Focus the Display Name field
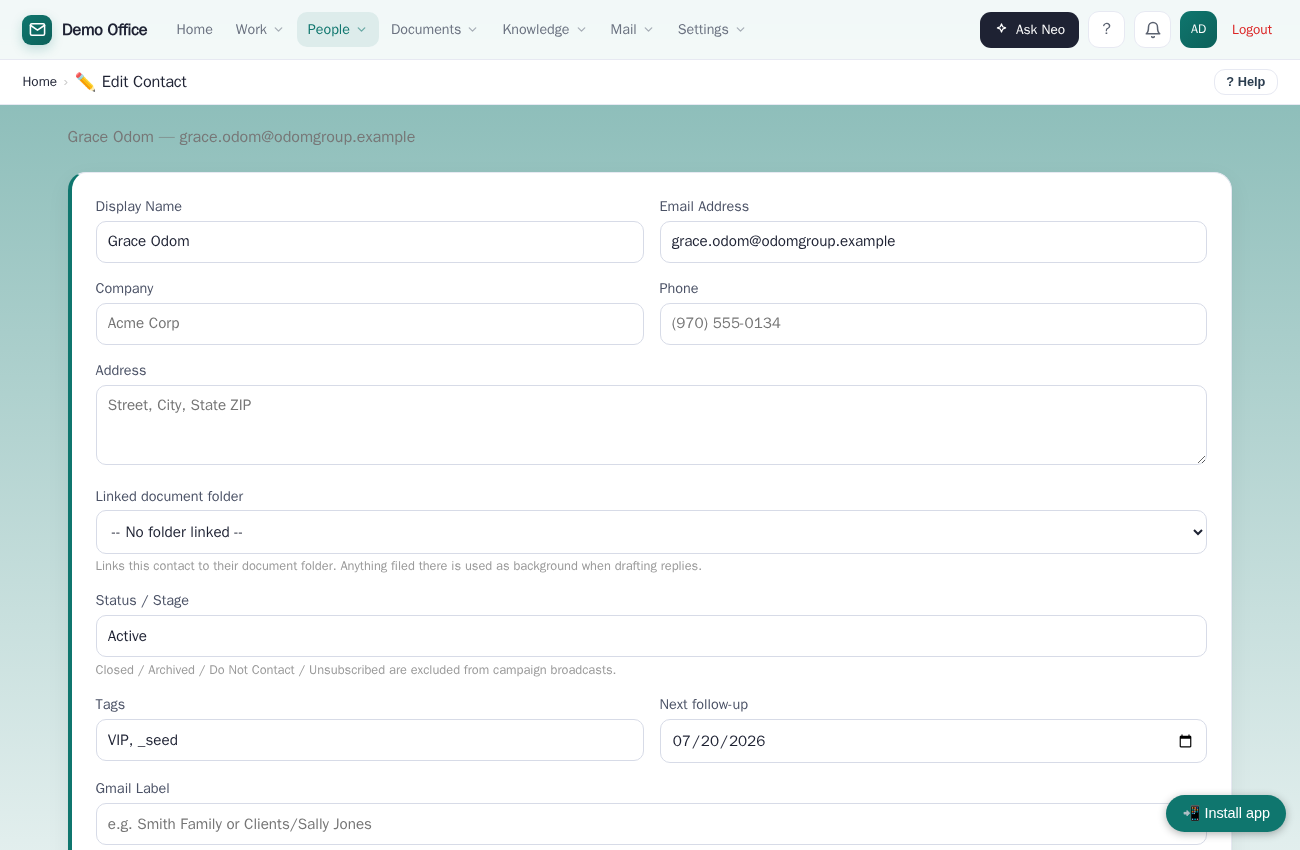Screen dimensions: 1300x850 tap(369, 242)
